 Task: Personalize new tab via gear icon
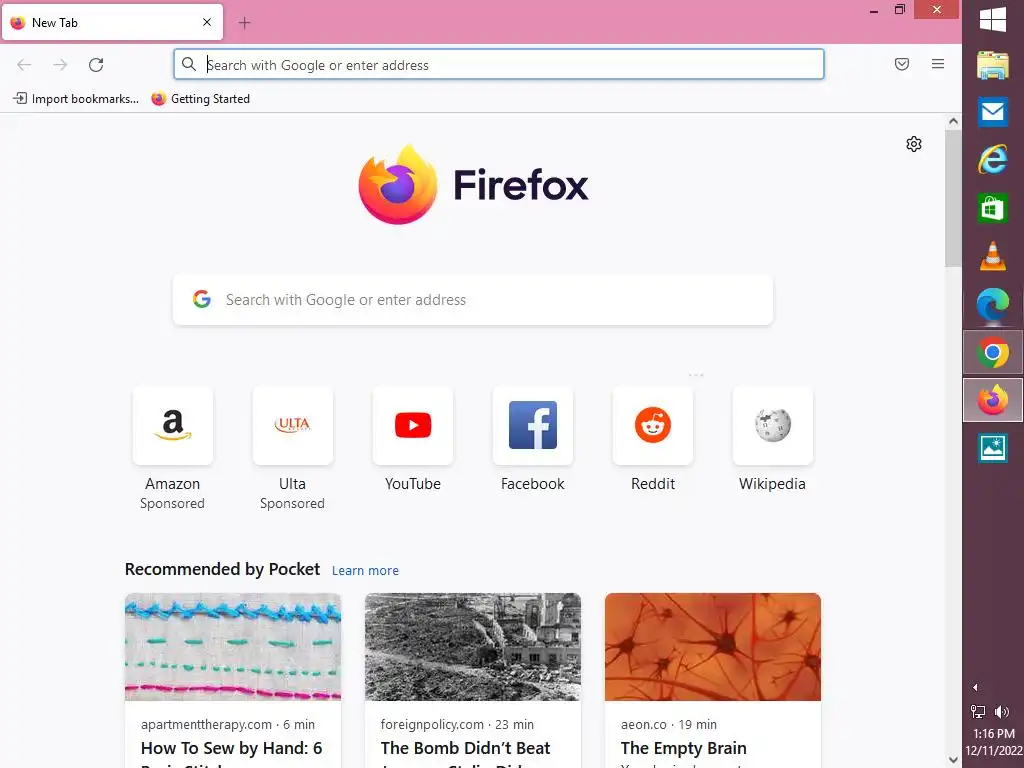pos(914,144)
